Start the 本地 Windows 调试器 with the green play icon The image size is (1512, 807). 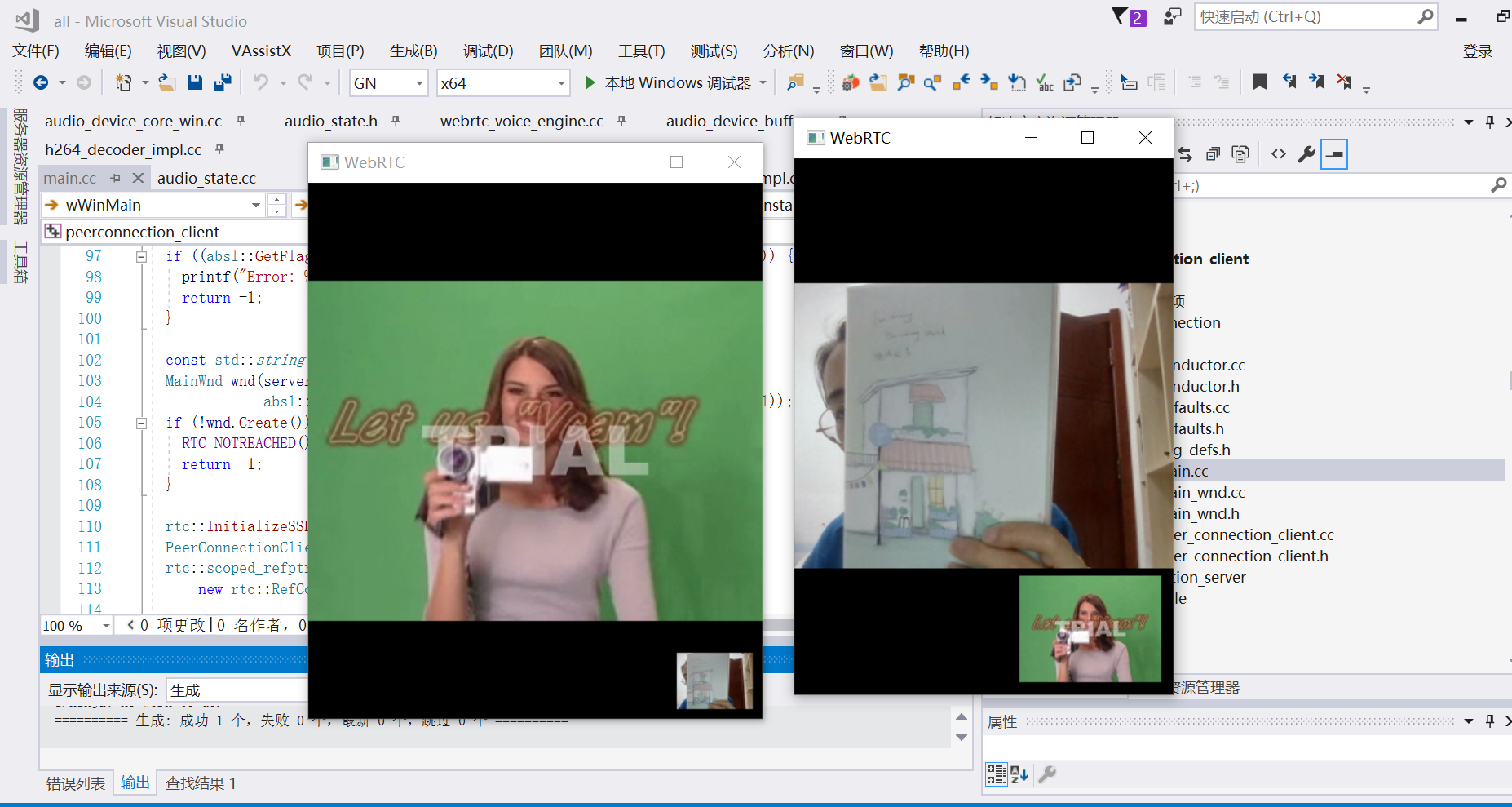(589, 82)
